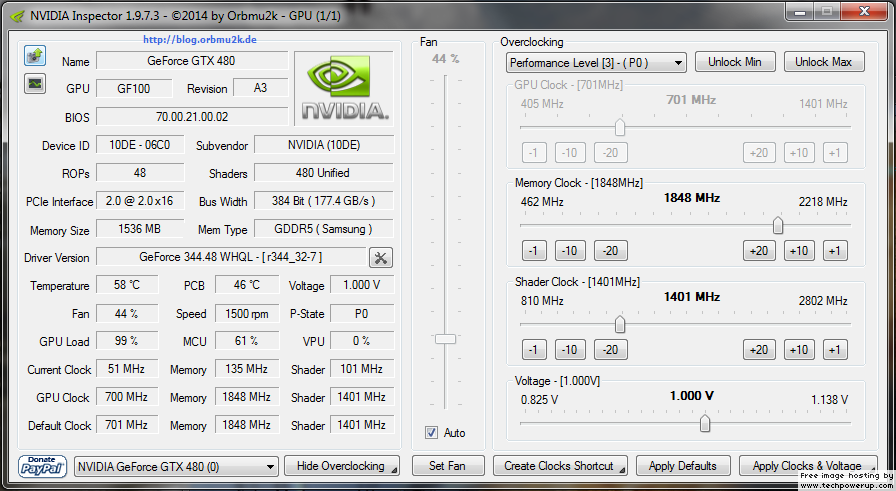Image resolution: width=896 pixels, height=491 pixels.
Task: Increase Shader Clock by 1 MHz
Action: point(835,349)
